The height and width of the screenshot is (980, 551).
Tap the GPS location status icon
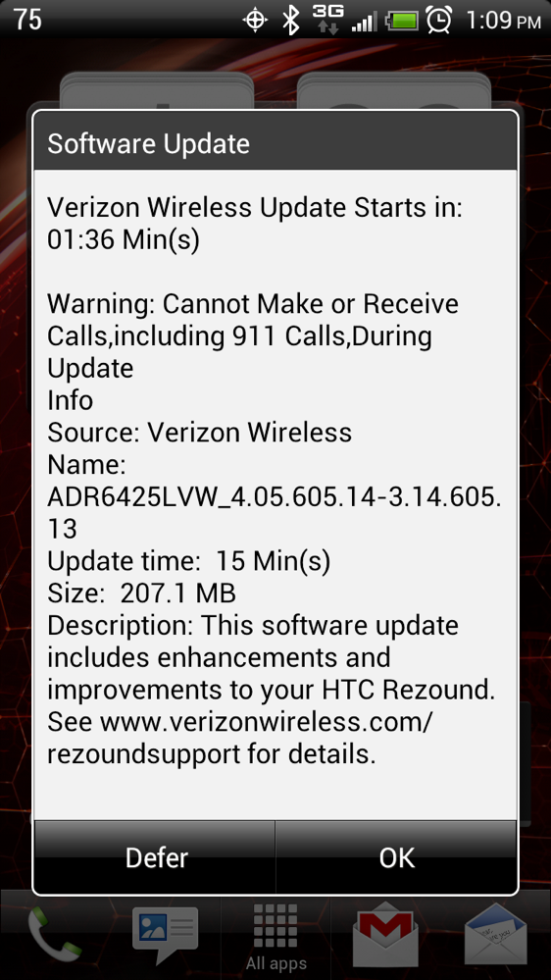pyautogui.click(x=255, y=21)
